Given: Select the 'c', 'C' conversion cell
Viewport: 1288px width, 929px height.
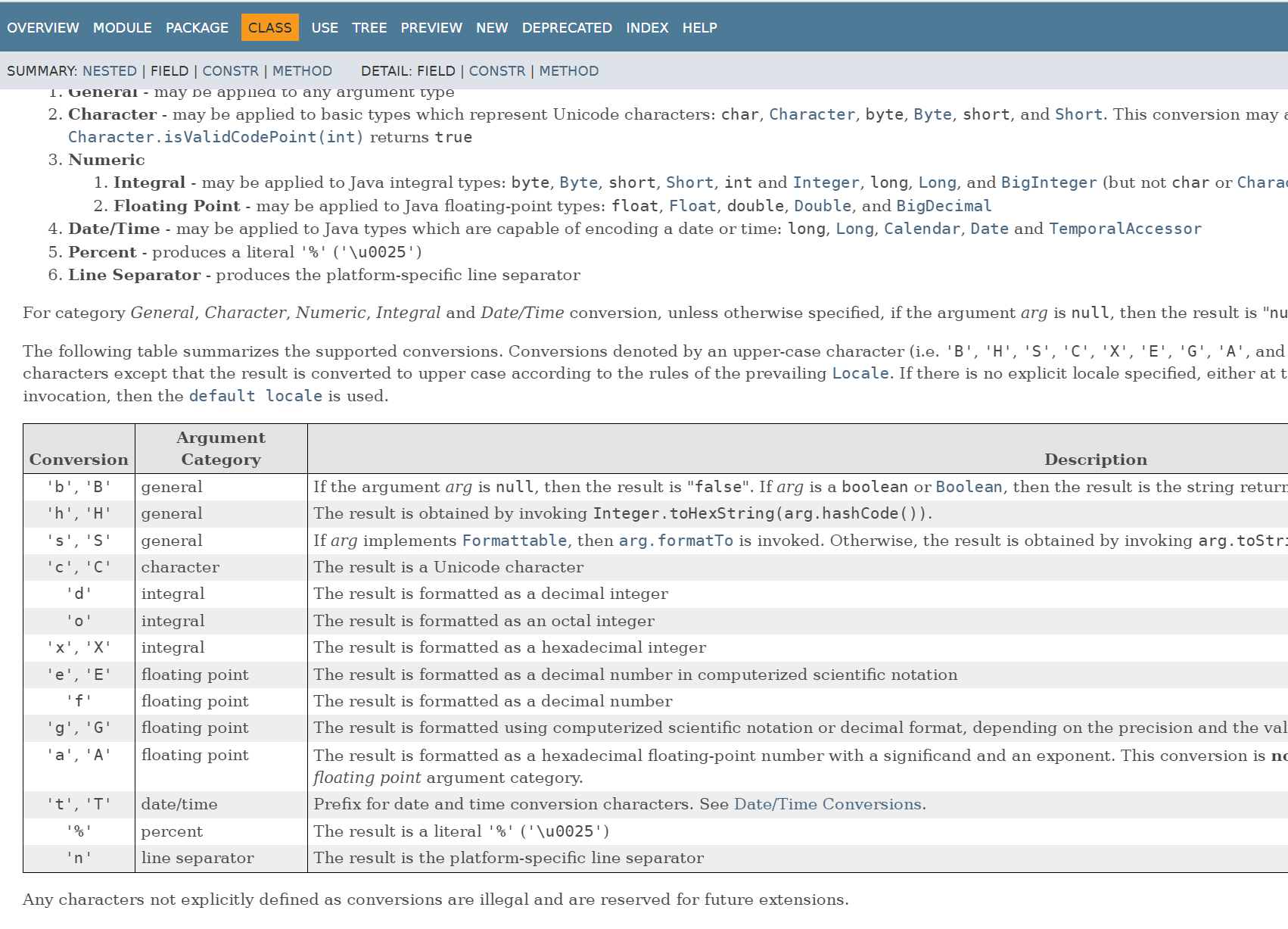Looking at the screenshot, I should point(79,567).
